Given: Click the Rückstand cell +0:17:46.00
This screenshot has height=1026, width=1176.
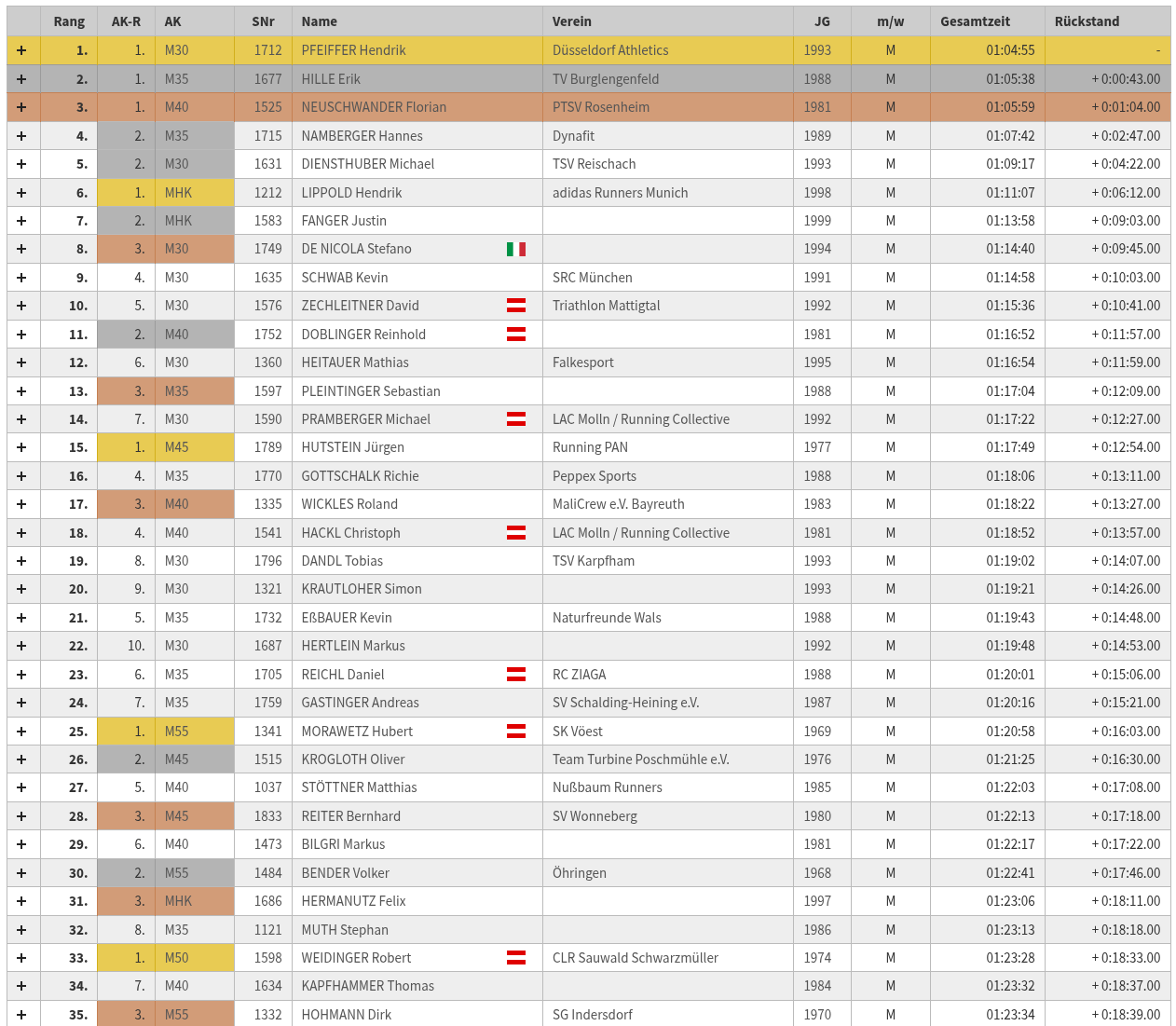Looking at the screenshot, I should pos(1126,873).
